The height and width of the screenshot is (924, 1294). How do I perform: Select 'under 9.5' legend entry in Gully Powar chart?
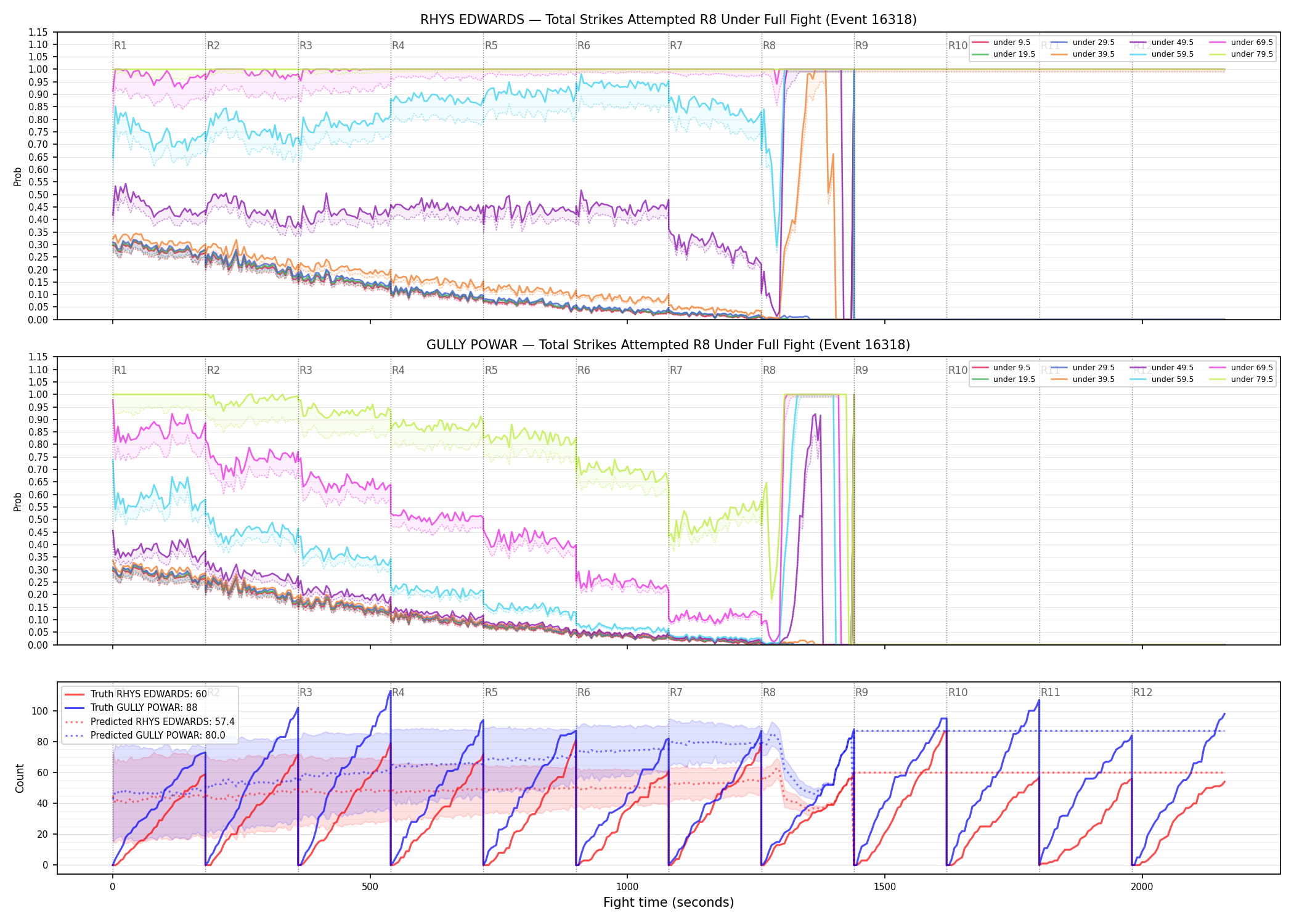(x=1001, y=368)
